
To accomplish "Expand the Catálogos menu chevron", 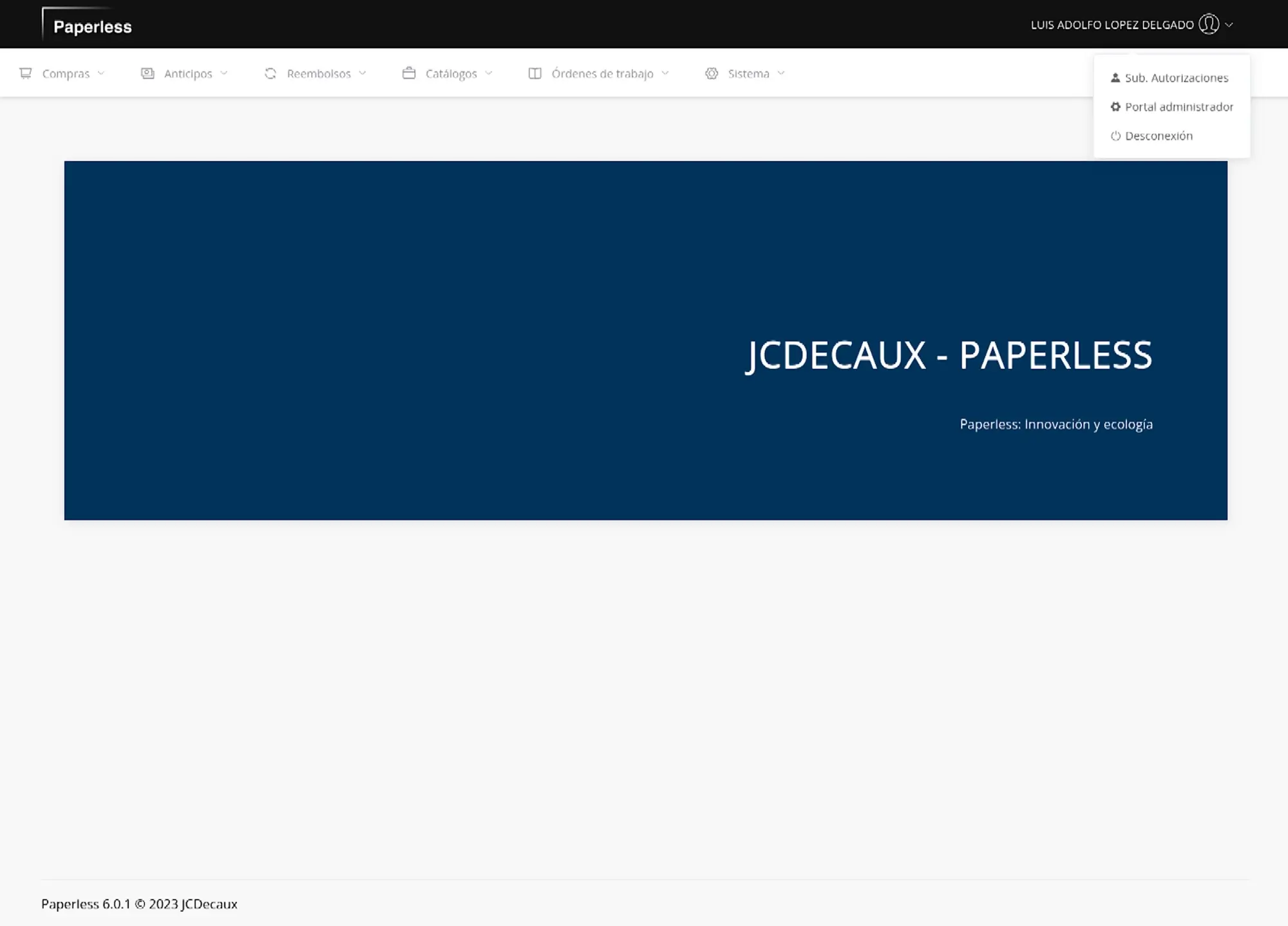I will 488,73.
